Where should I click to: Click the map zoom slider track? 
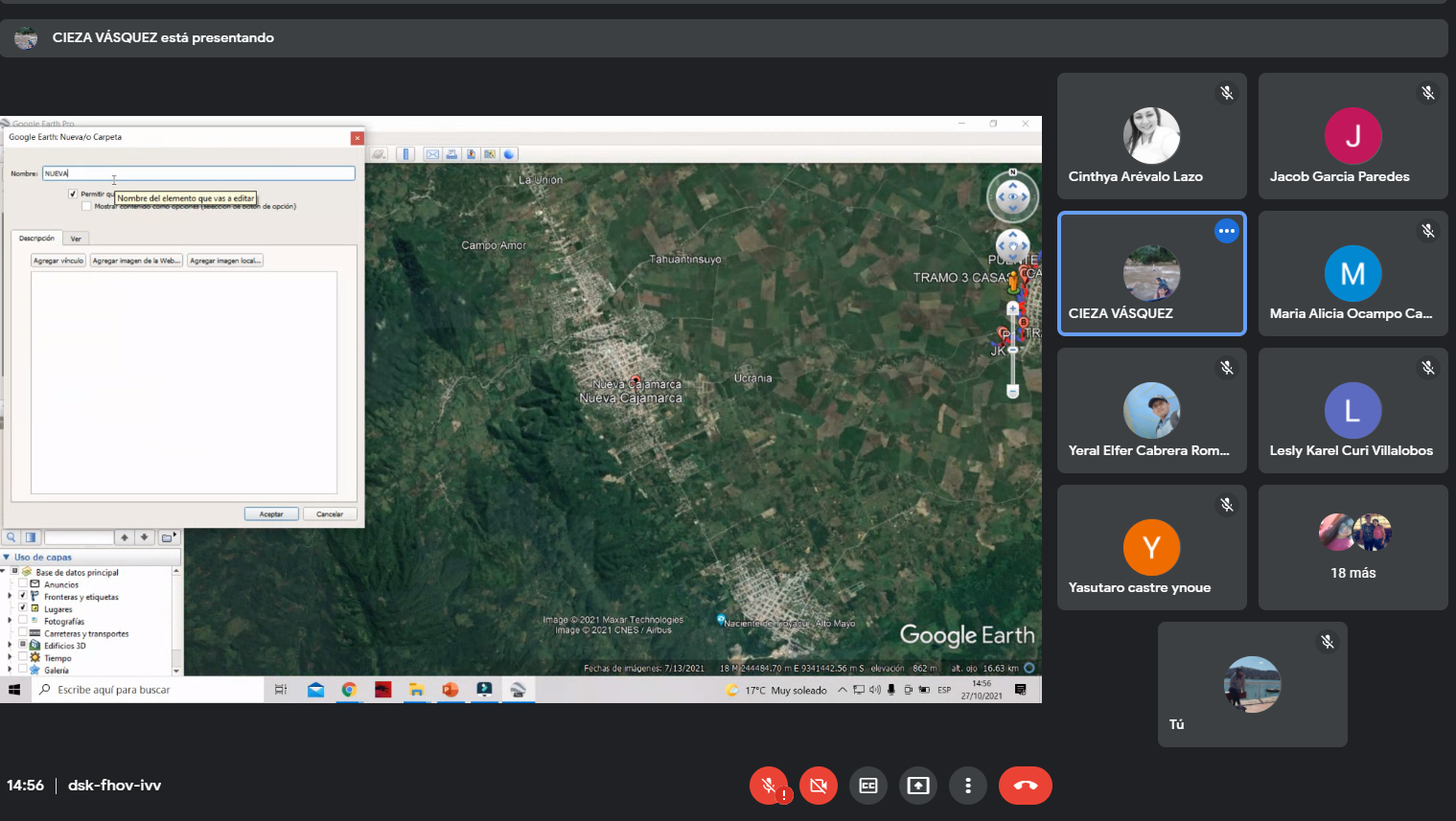(x=1013, y=350)
